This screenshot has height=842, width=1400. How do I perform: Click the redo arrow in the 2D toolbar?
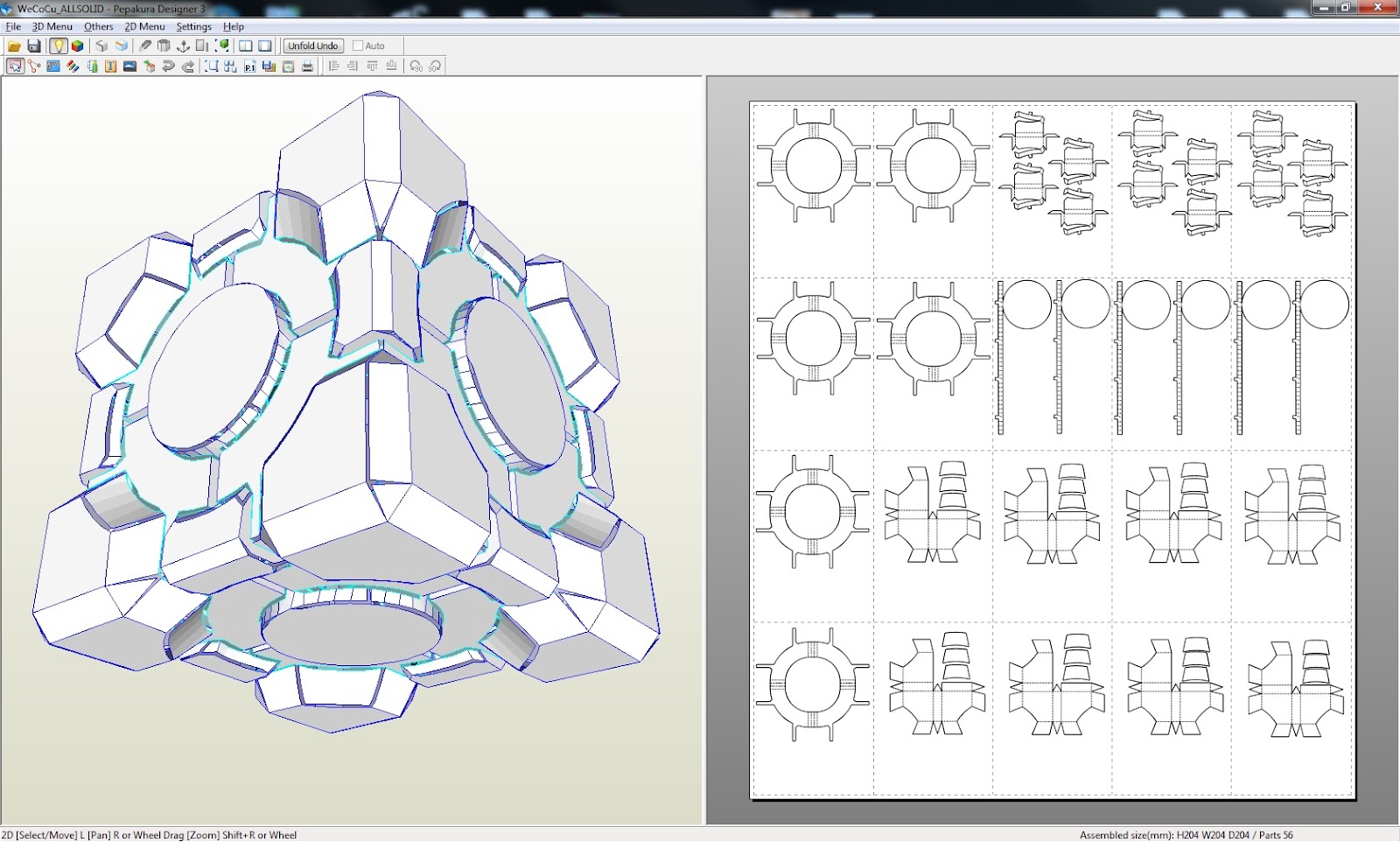pos(188,66)
